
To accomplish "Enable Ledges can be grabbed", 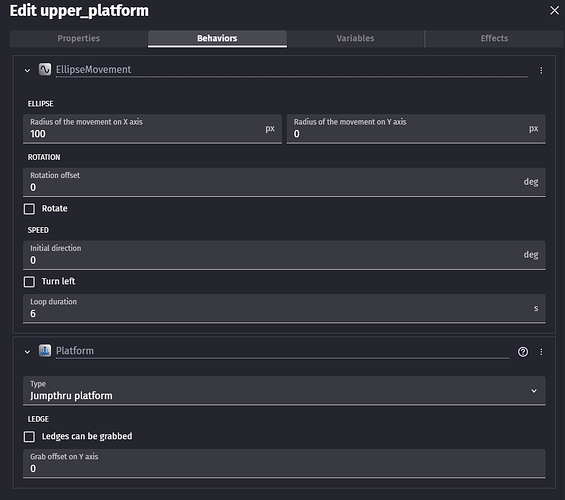I will (x=29, y=437).
